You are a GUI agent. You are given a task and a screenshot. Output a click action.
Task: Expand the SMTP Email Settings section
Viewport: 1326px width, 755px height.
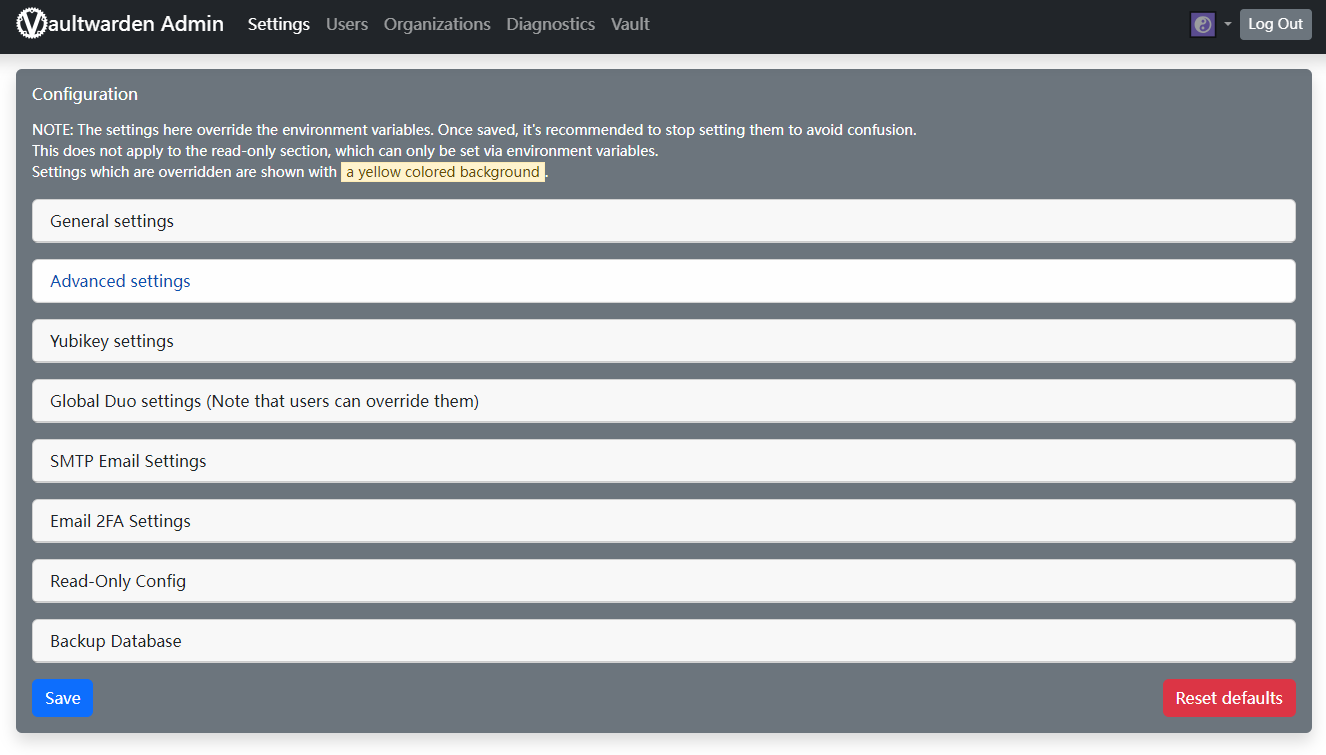pos(664,461)
